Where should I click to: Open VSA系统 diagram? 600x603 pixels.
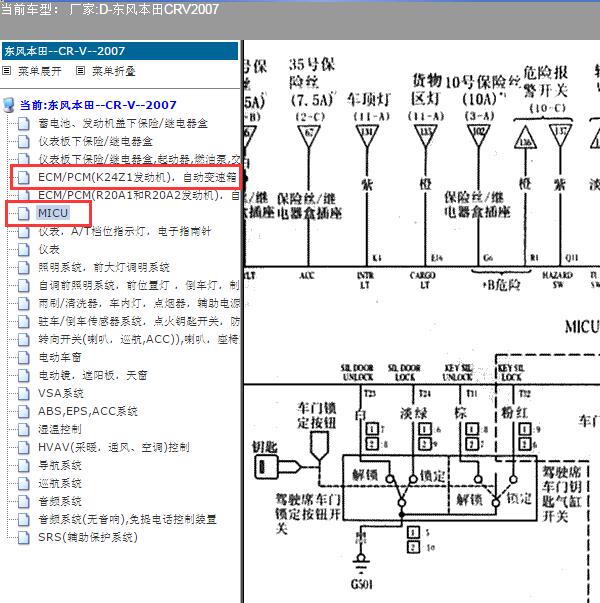[x=61, y=393]
